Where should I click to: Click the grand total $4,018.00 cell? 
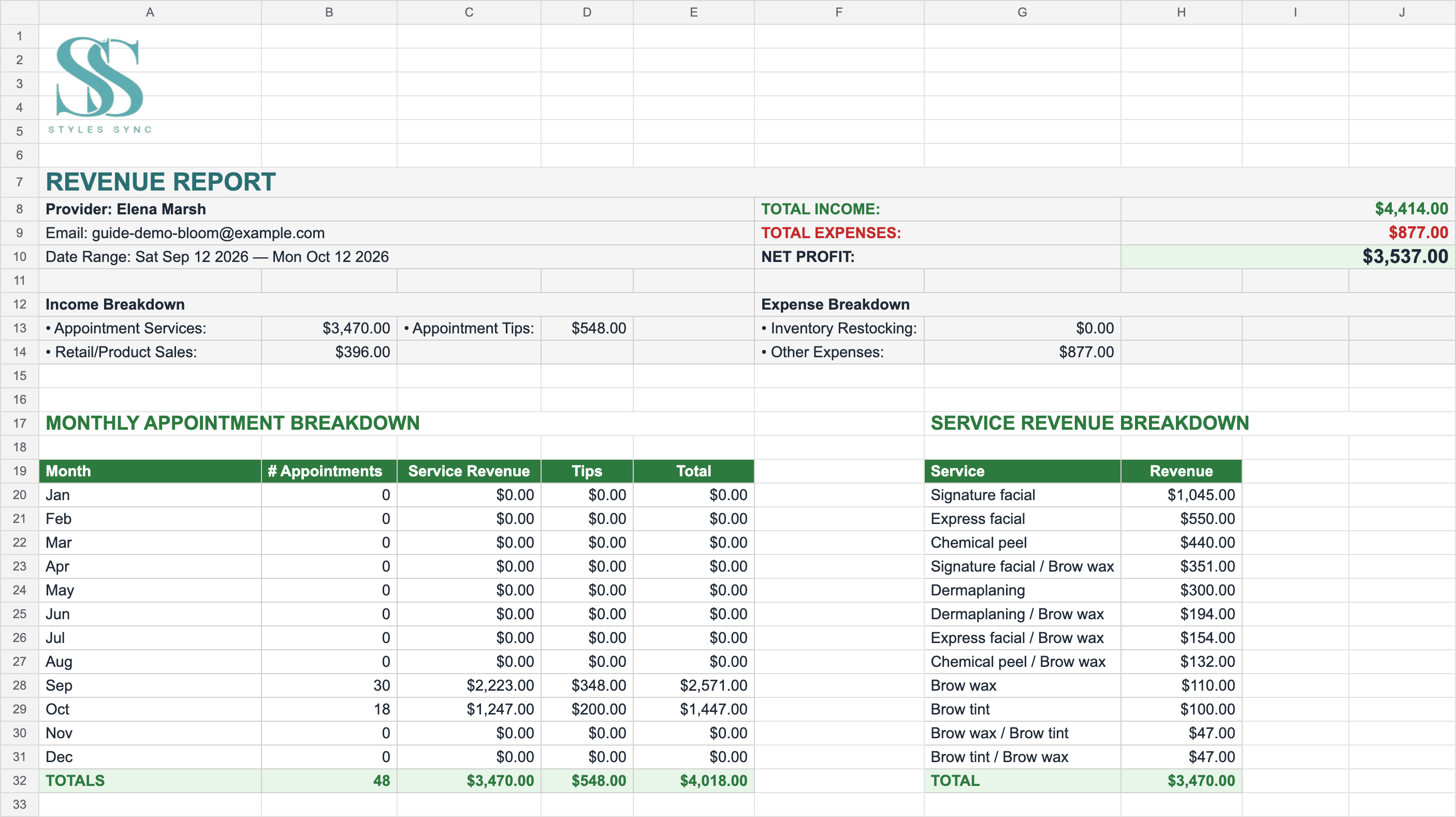(693, 781)
